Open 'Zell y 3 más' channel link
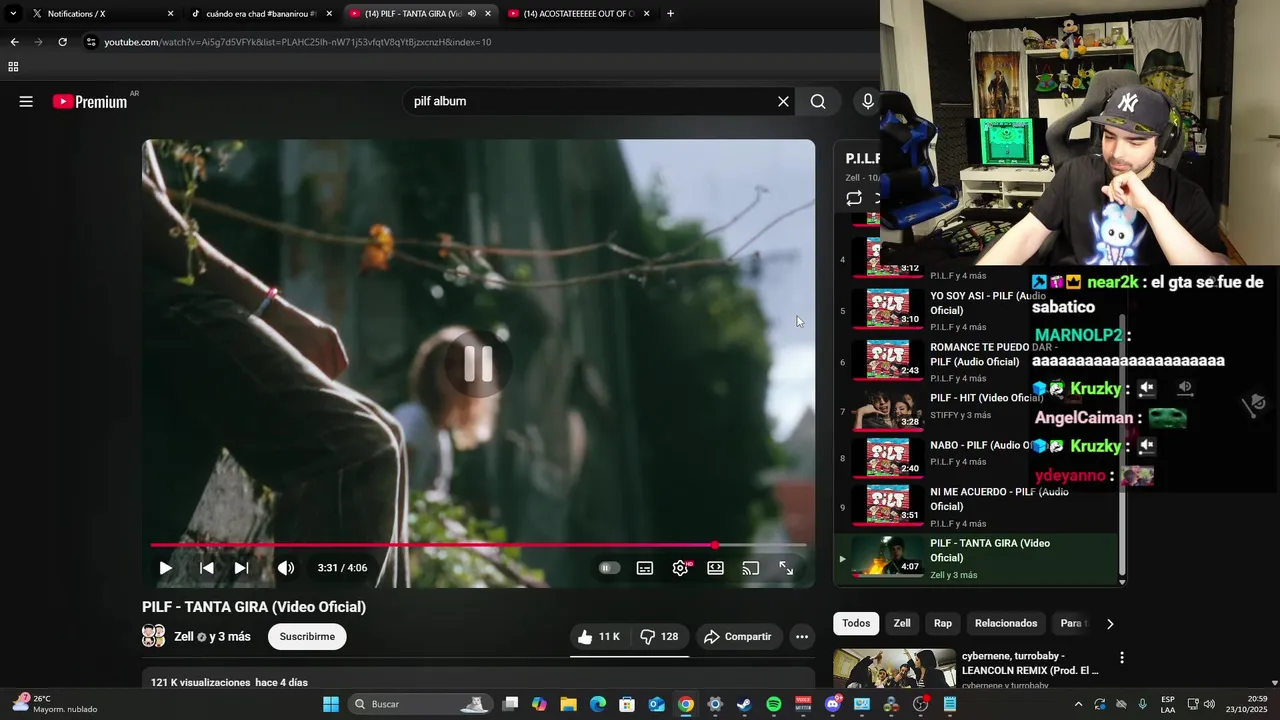 212,637
